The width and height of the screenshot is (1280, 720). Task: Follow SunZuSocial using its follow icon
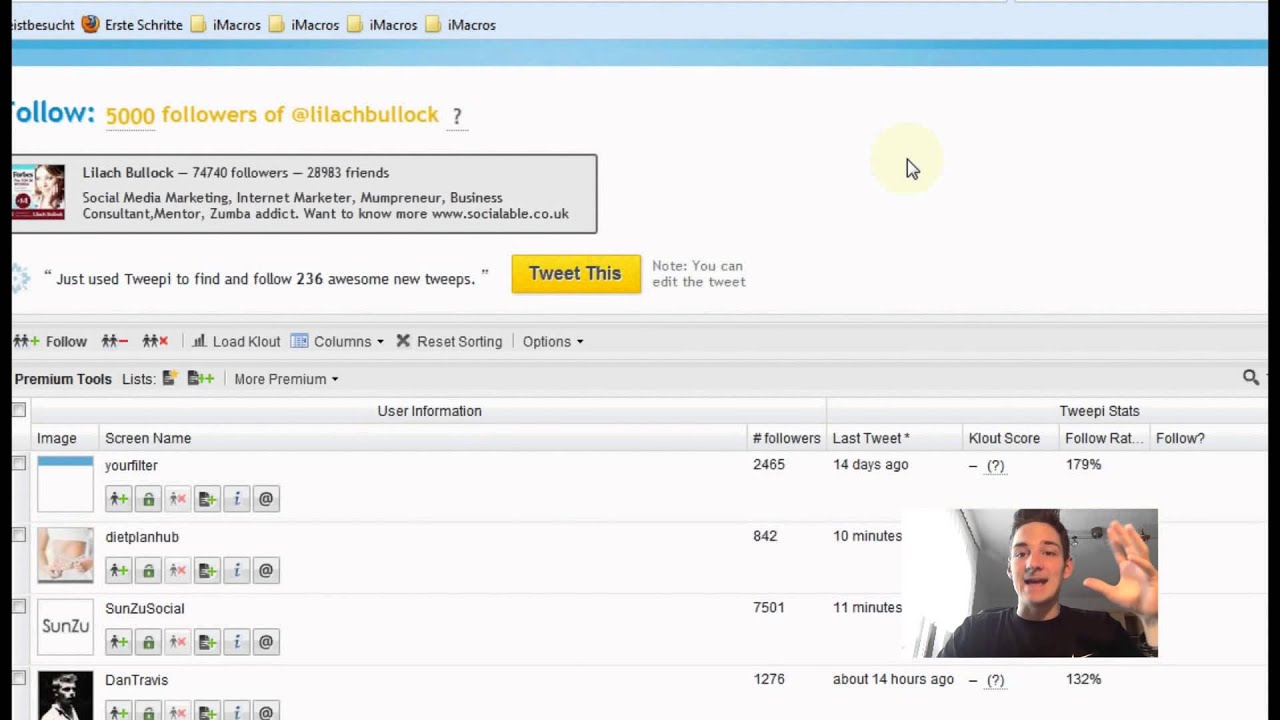(119, 642)
